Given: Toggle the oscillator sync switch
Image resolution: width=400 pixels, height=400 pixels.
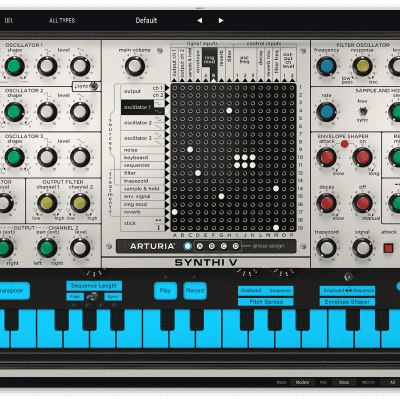Looking at the screenshot, I should (x=94, y=86).
